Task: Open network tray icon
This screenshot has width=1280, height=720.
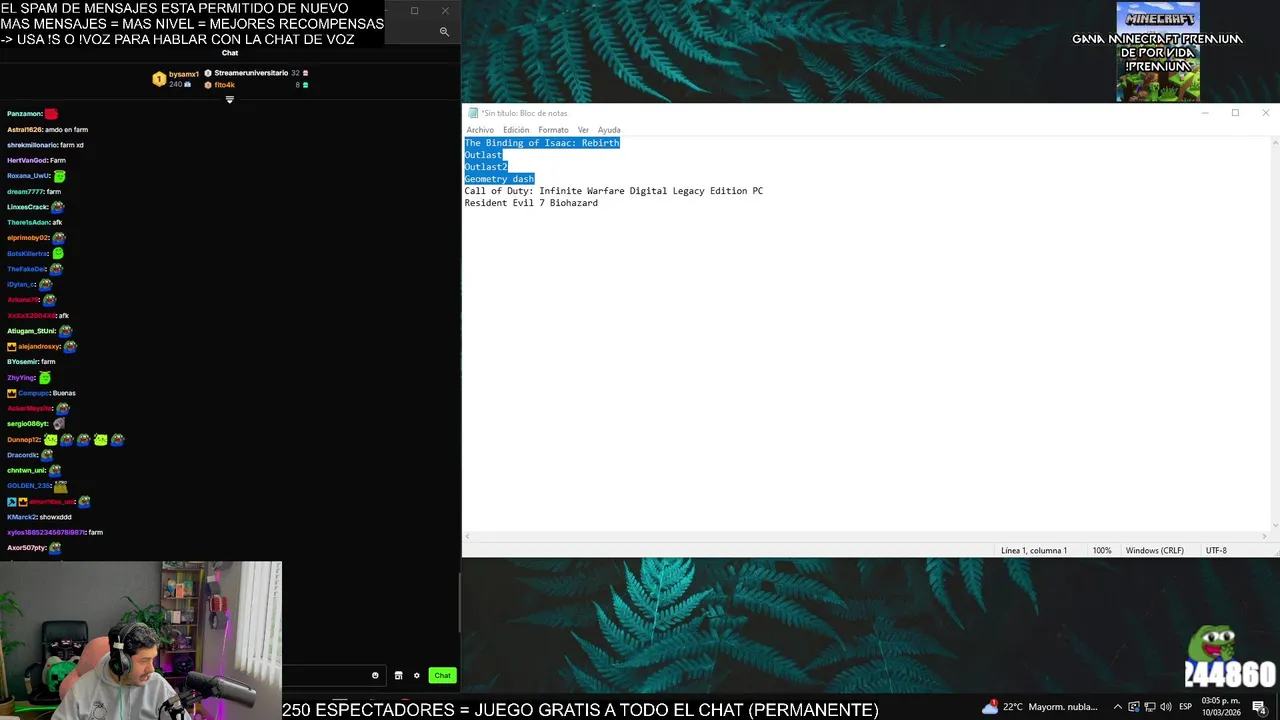Action: (1150, 707)
